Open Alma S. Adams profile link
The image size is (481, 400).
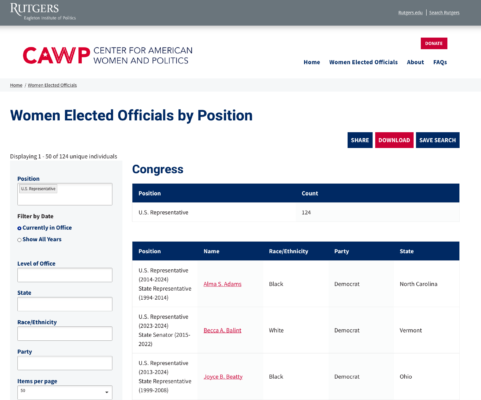pyautogui.click(x=222, y=284)
